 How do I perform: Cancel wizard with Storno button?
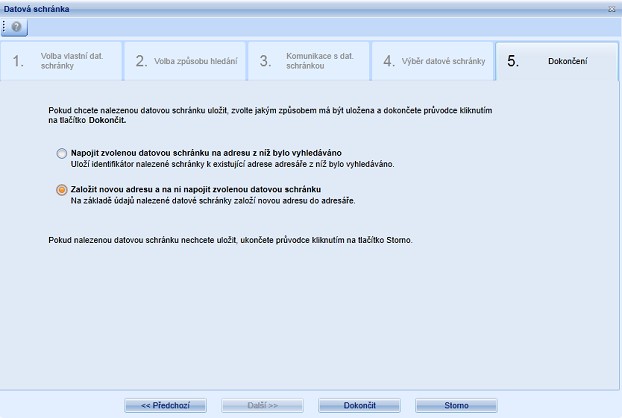456,405
